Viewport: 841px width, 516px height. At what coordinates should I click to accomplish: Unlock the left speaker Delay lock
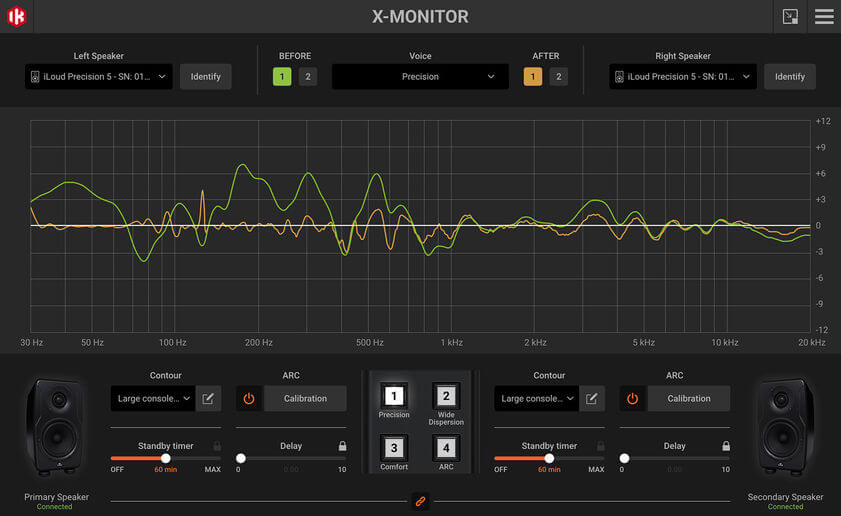342,446
